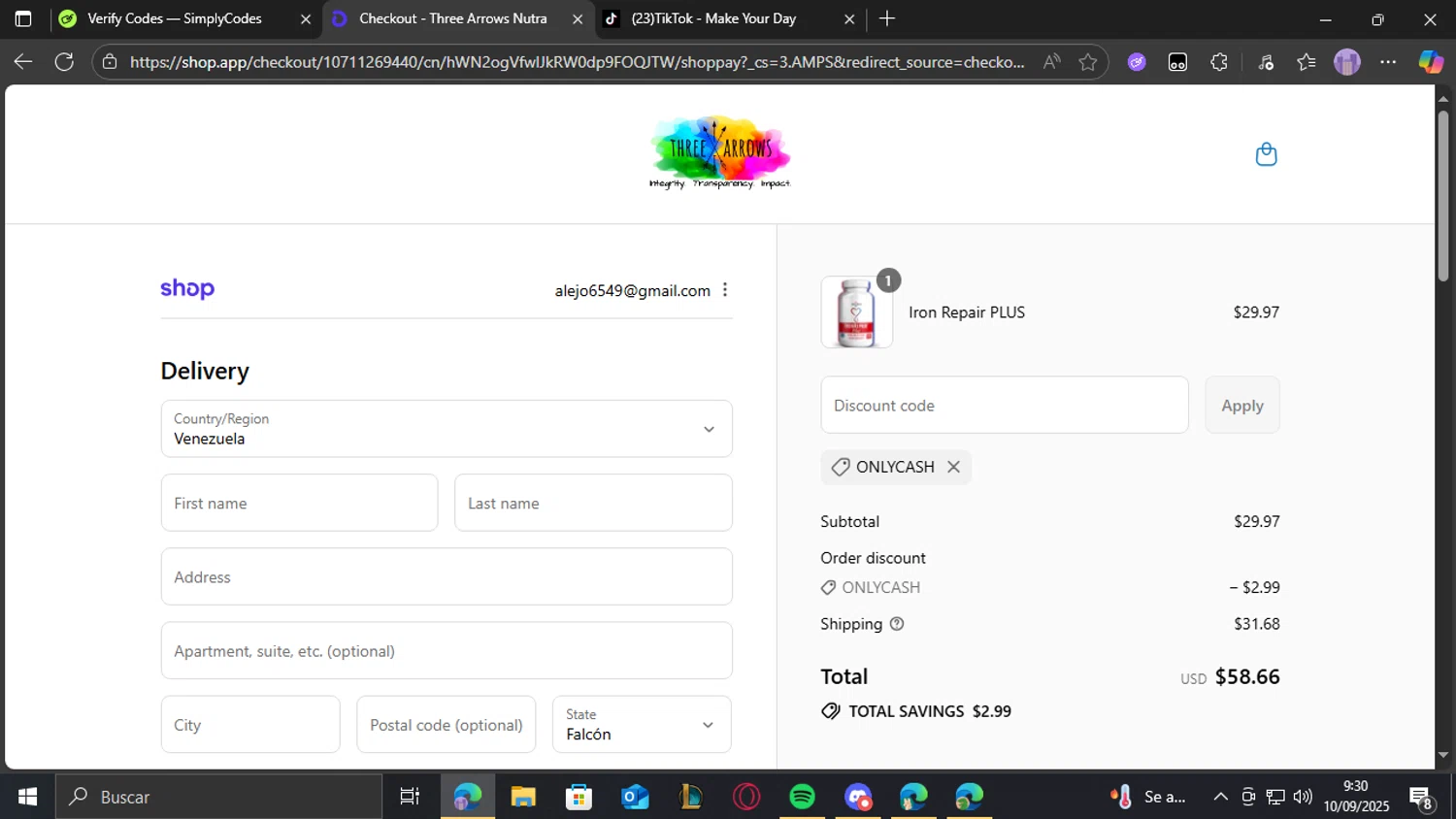1456x819 pixels.
Task: Click the alejo6549@gmail.com email text
Action: pos(633,290)
